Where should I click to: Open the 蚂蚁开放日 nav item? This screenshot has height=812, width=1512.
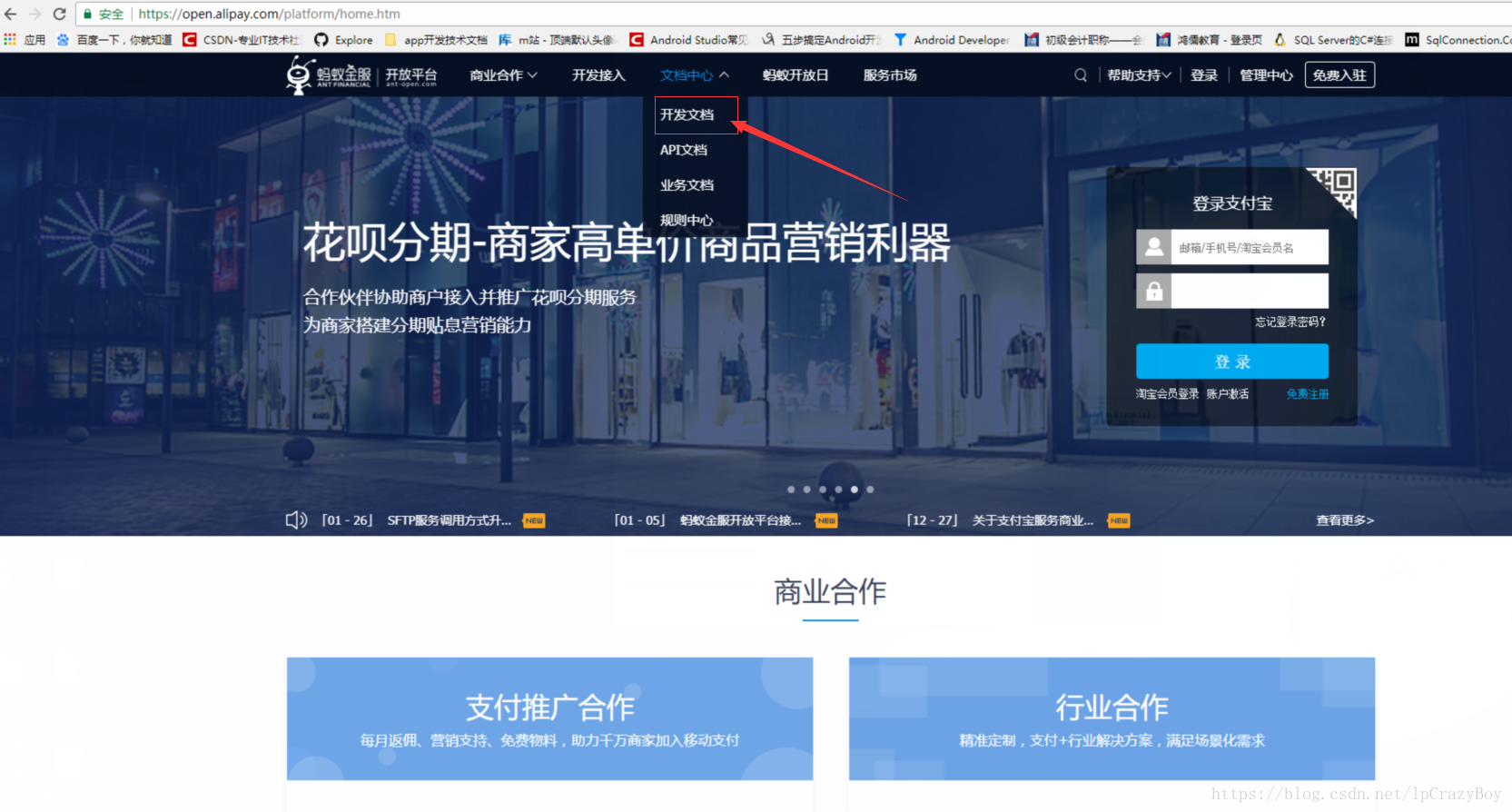796,75
